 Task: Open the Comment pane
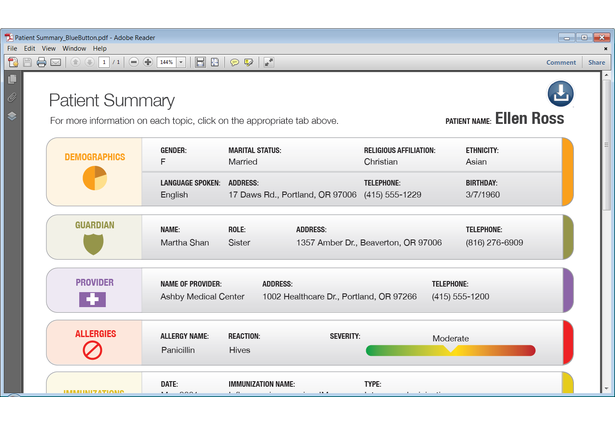click(561, 62)
